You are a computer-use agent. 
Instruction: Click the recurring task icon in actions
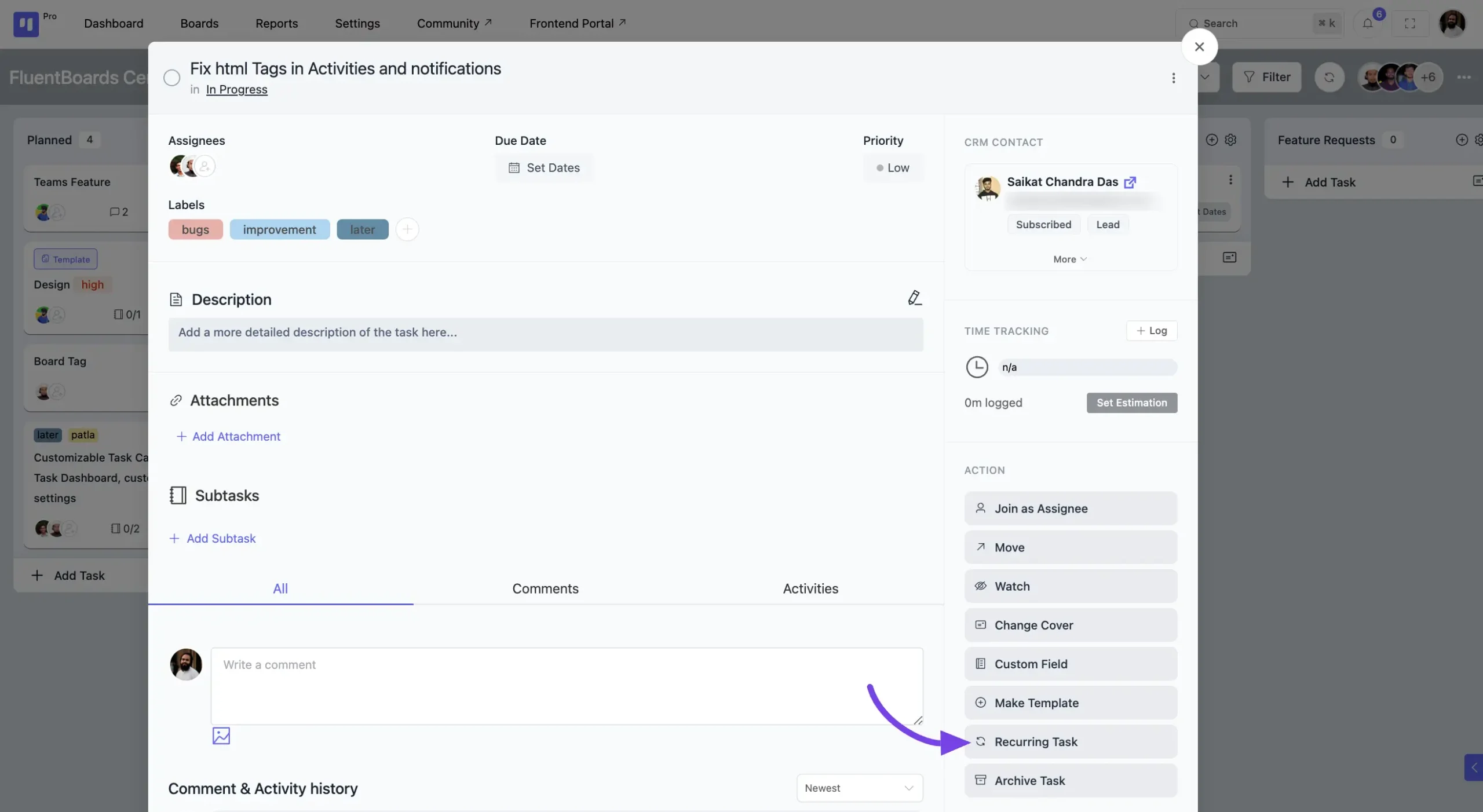coord(980,742)
